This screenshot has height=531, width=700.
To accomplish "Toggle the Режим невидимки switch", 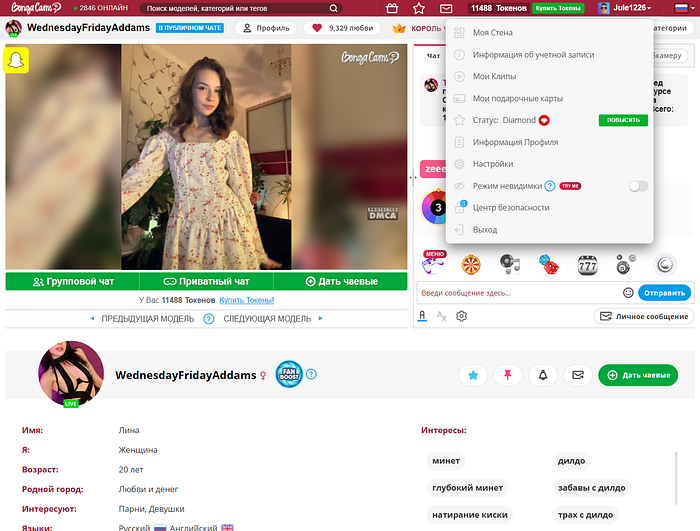I will click(638, 186).
